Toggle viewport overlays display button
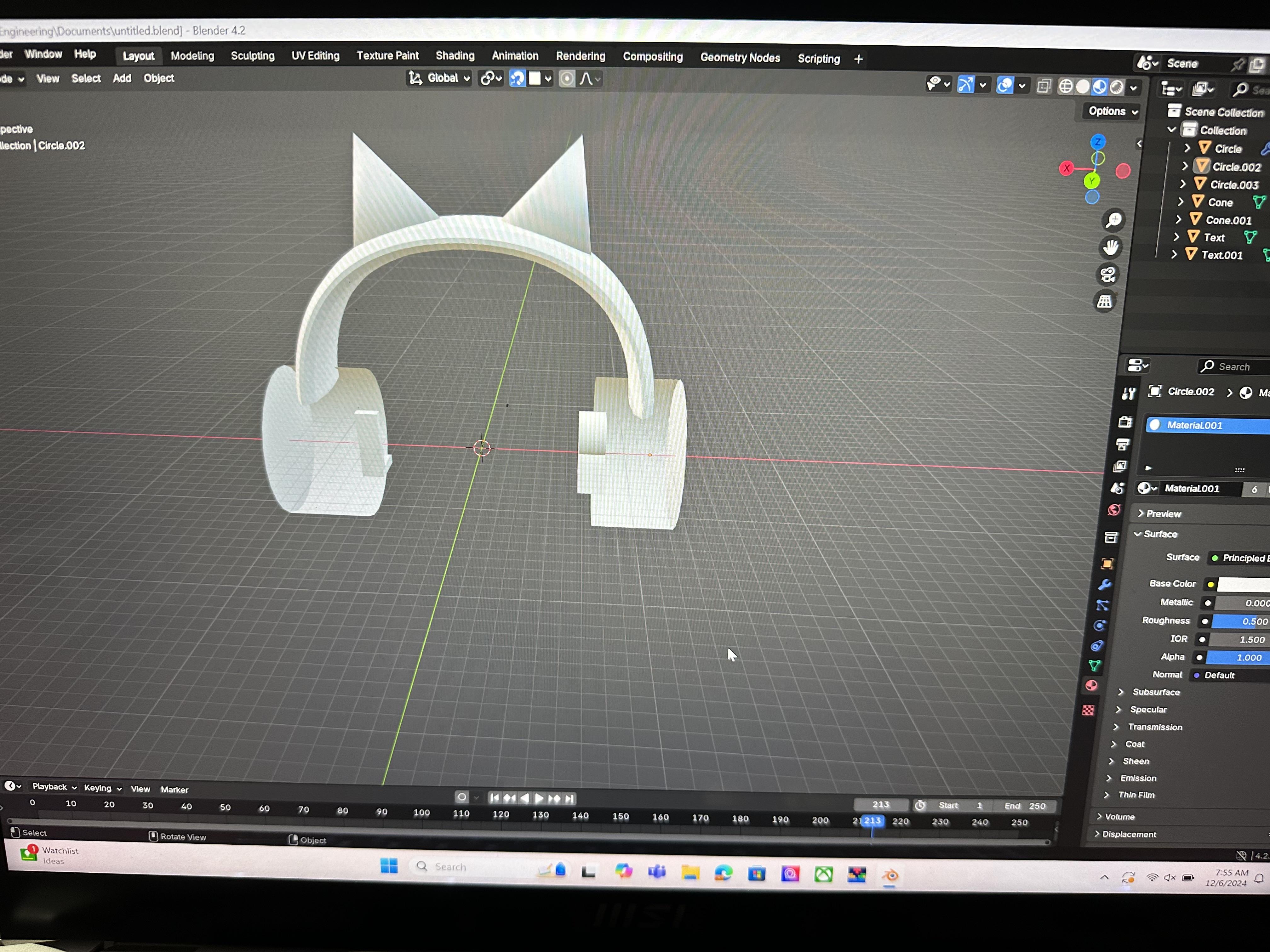Screen dimensions: 1270x952 coord(1005,86)
